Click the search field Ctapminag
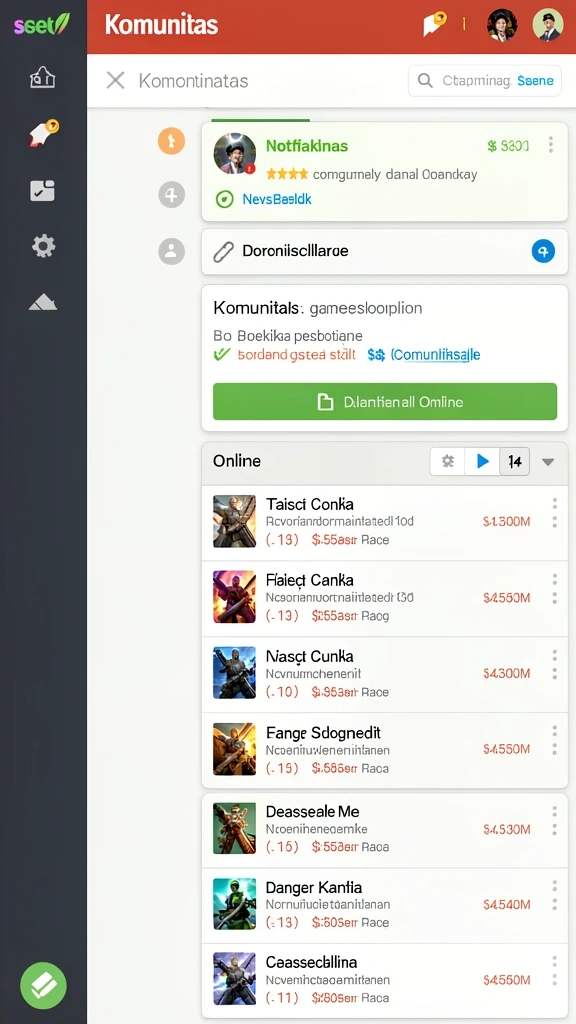This screenshot has height=1024, width=576. point(485,80)
